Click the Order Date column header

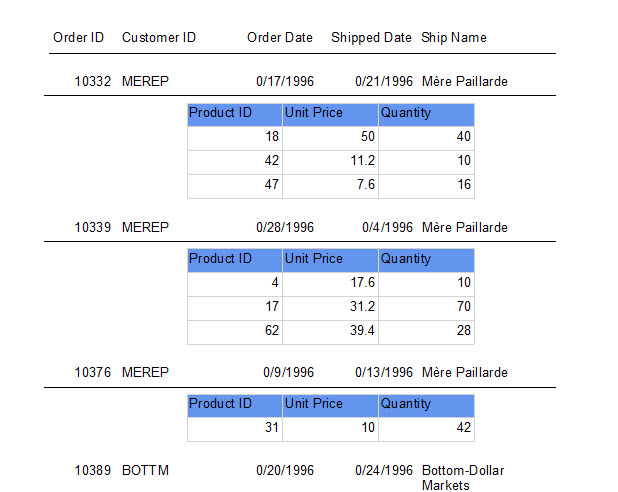tap(280, 37)
